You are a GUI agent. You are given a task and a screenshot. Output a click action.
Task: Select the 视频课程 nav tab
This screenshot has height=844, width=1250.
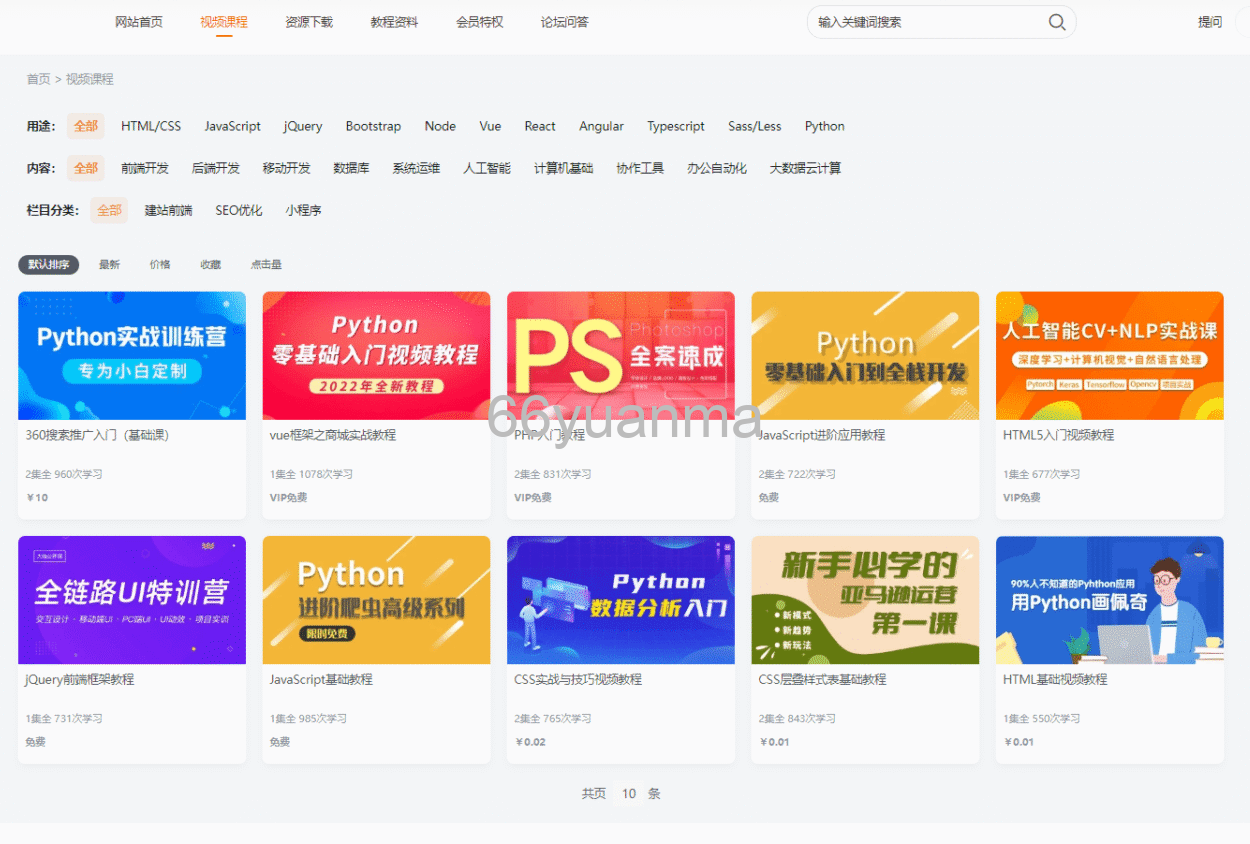(x=224, y=22)
